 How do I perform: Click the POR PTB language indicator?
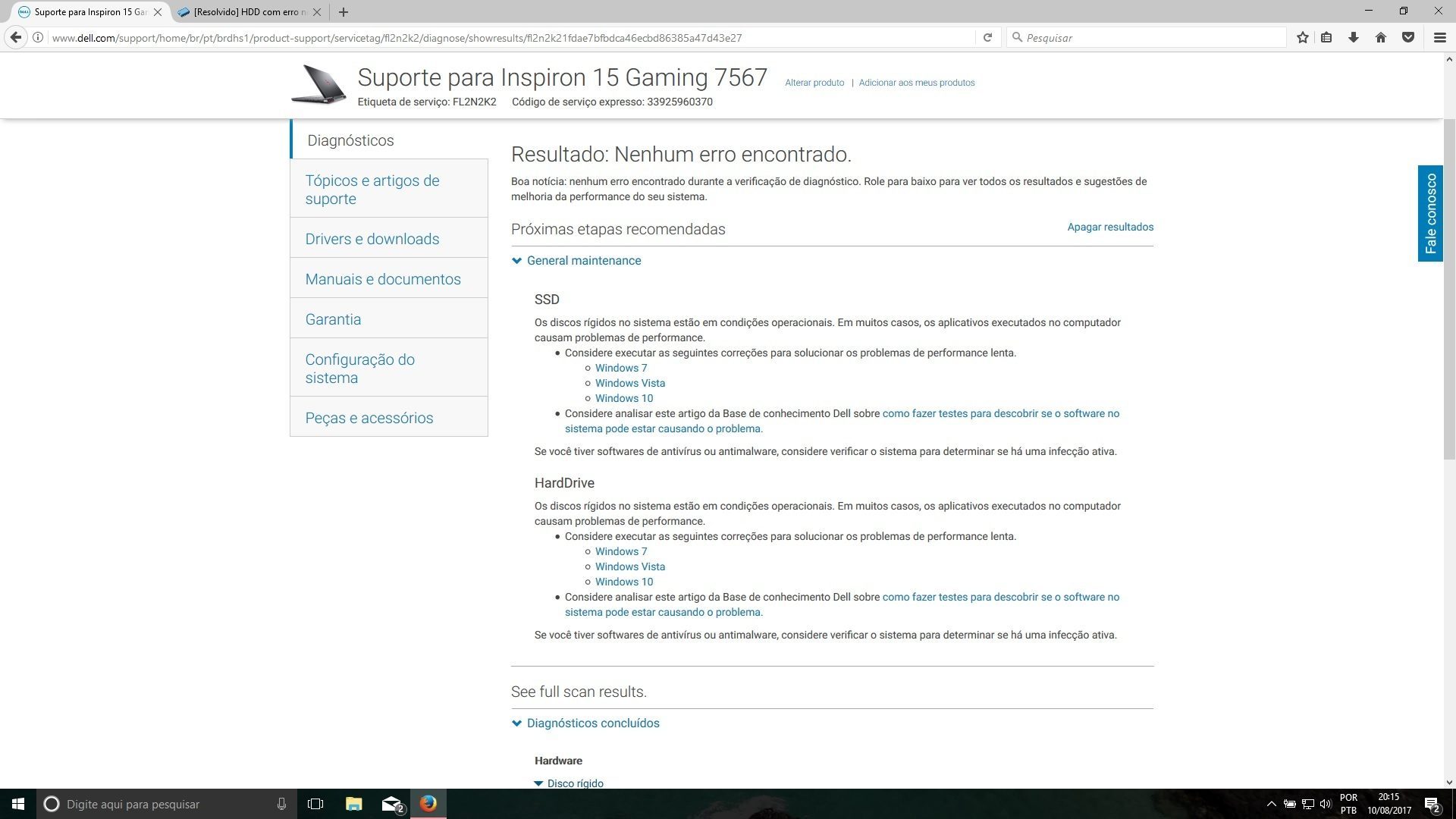(1348, 804)
